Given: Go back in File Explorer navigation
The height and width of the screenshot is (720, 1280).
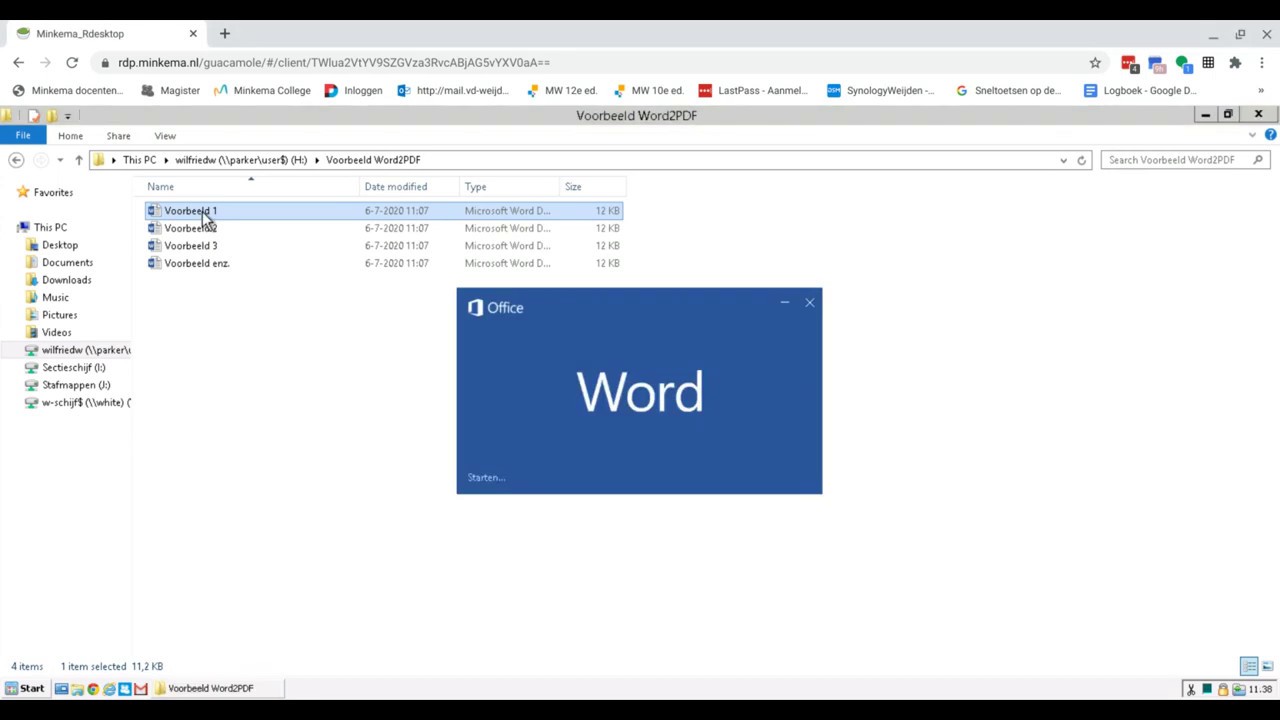Looking at the screenshot, I should (x=16, y=160).
